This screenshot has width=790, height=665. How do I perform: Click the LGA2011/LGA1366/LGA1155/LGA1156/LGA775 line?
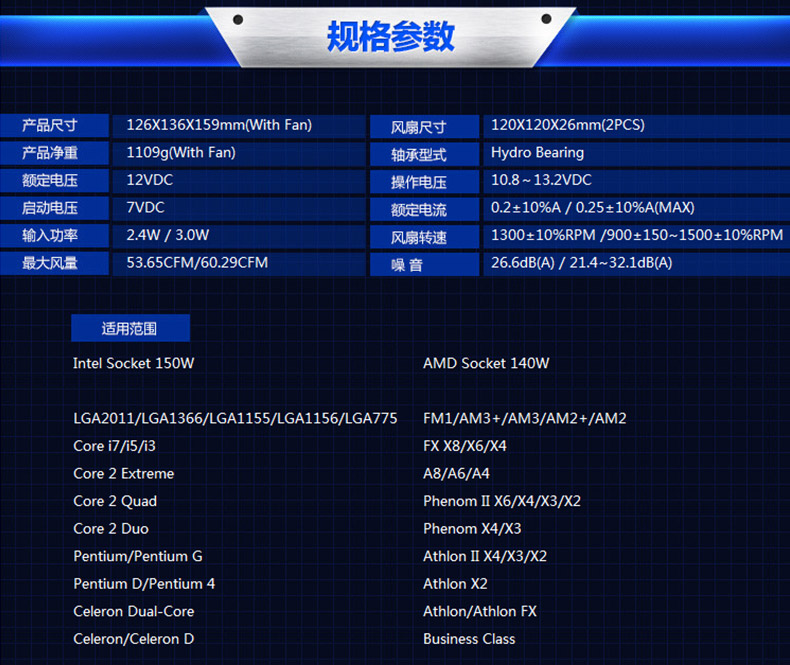tap(235, 418)
